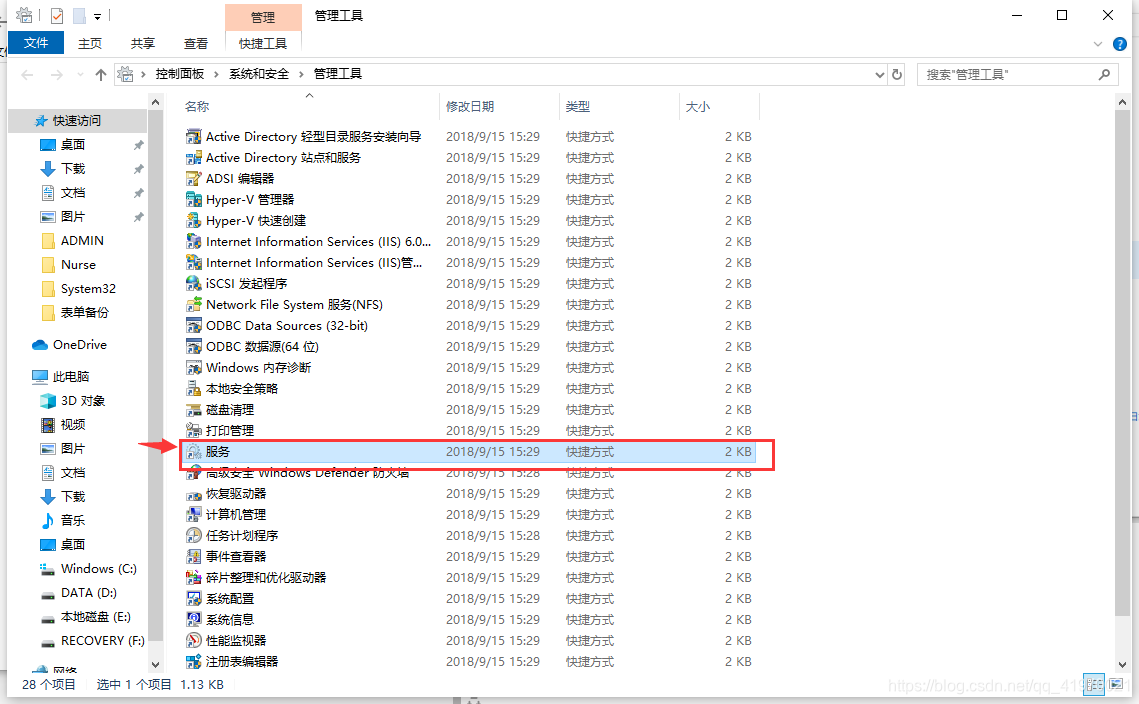Open the 快捷工具 ribbon tab
The height and width of the screenshot is (704, 1139).
[263, 44]
